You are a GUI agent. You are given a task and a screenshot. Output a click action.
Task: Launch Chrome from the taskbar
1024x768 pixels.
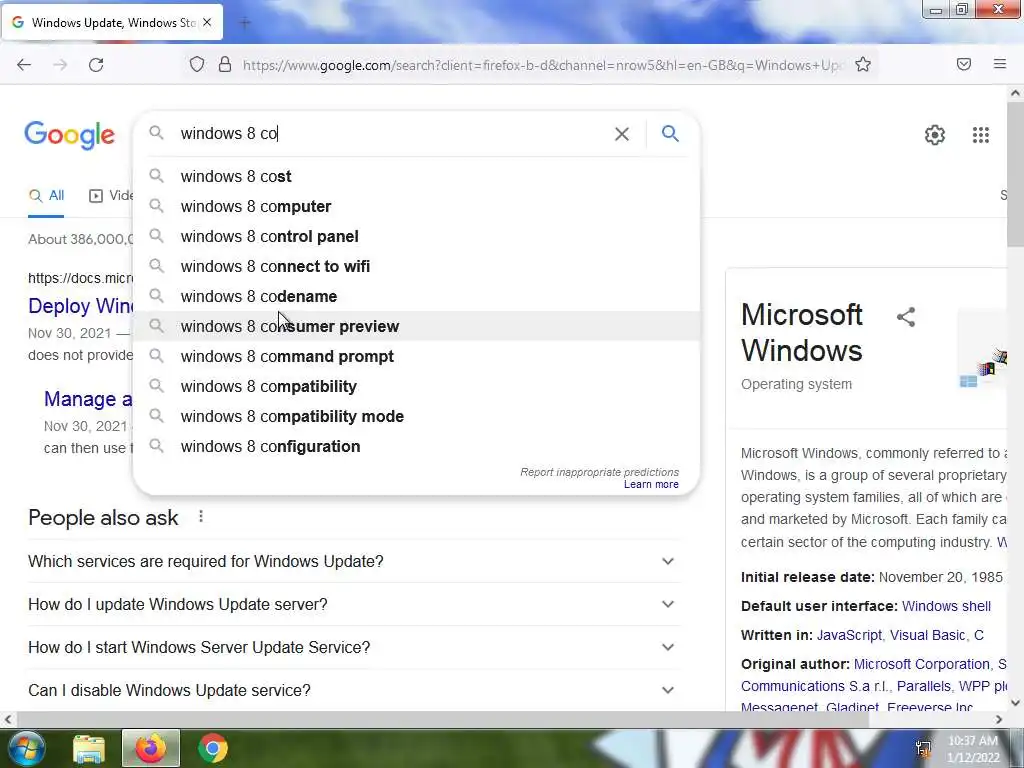click(x=213, y=748)
